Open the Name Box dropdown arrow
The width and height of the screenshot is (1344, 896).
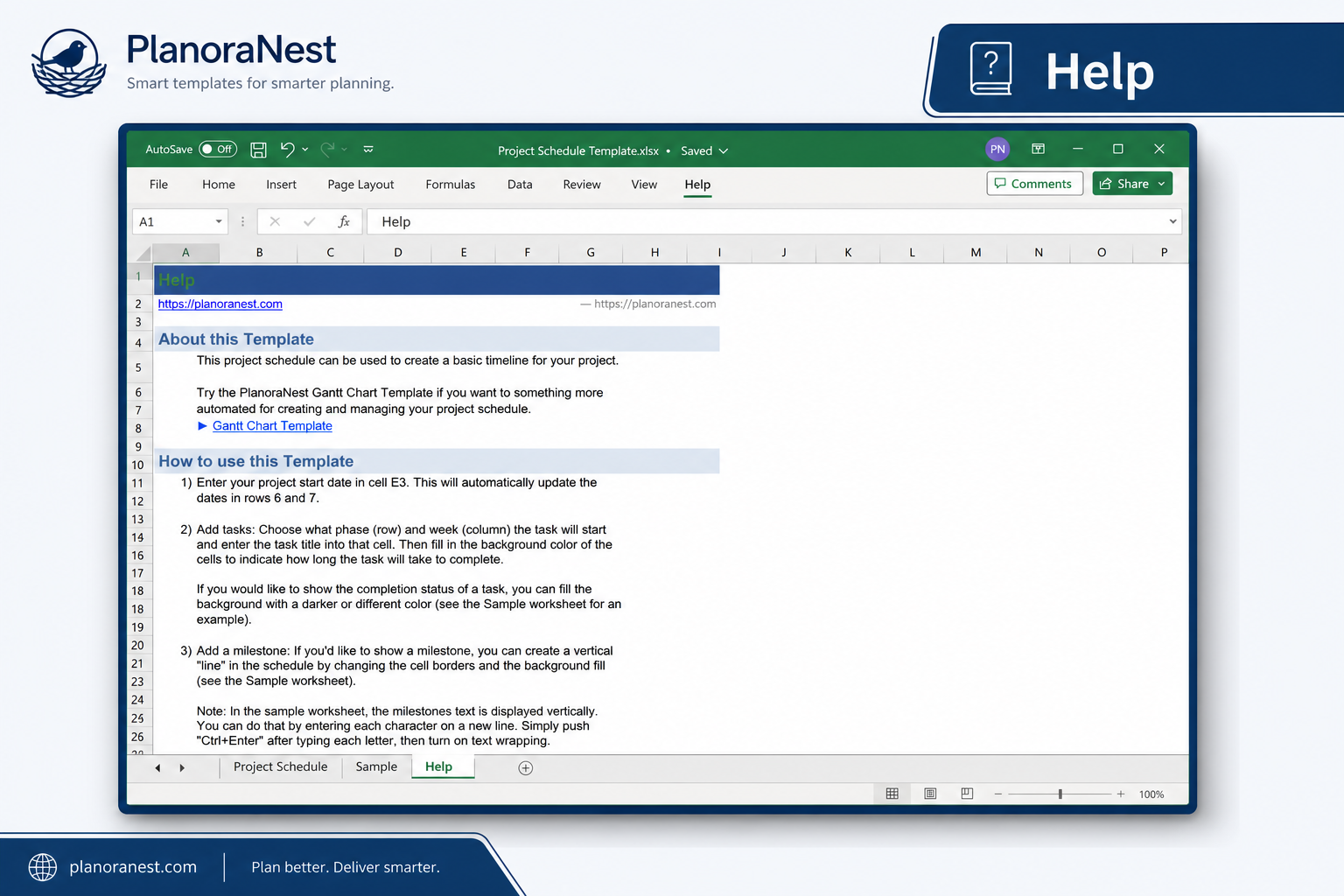(x=219, y=222)
